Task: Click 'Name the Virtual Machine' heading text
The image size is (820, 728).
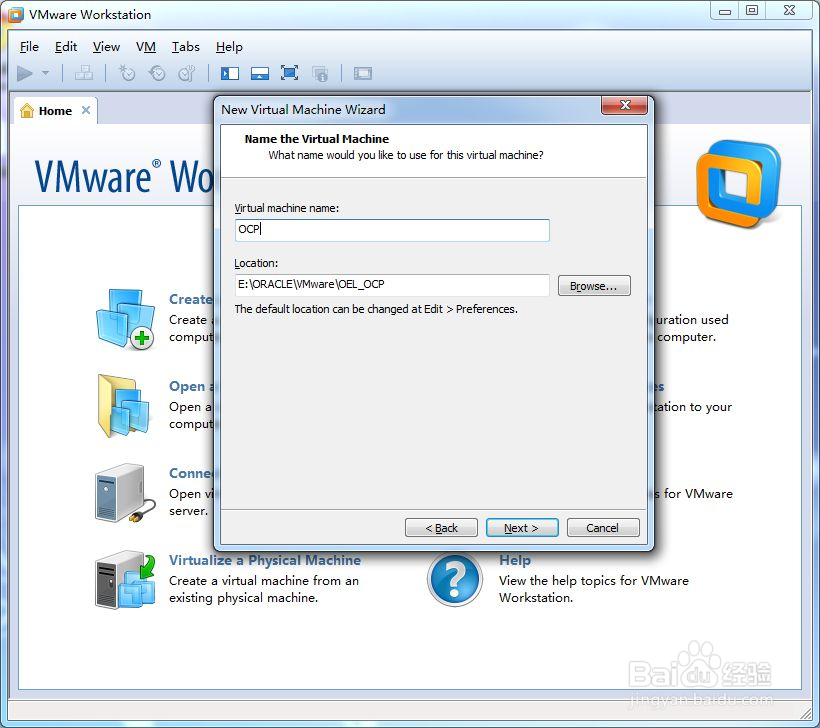Action: click(316, 139)
